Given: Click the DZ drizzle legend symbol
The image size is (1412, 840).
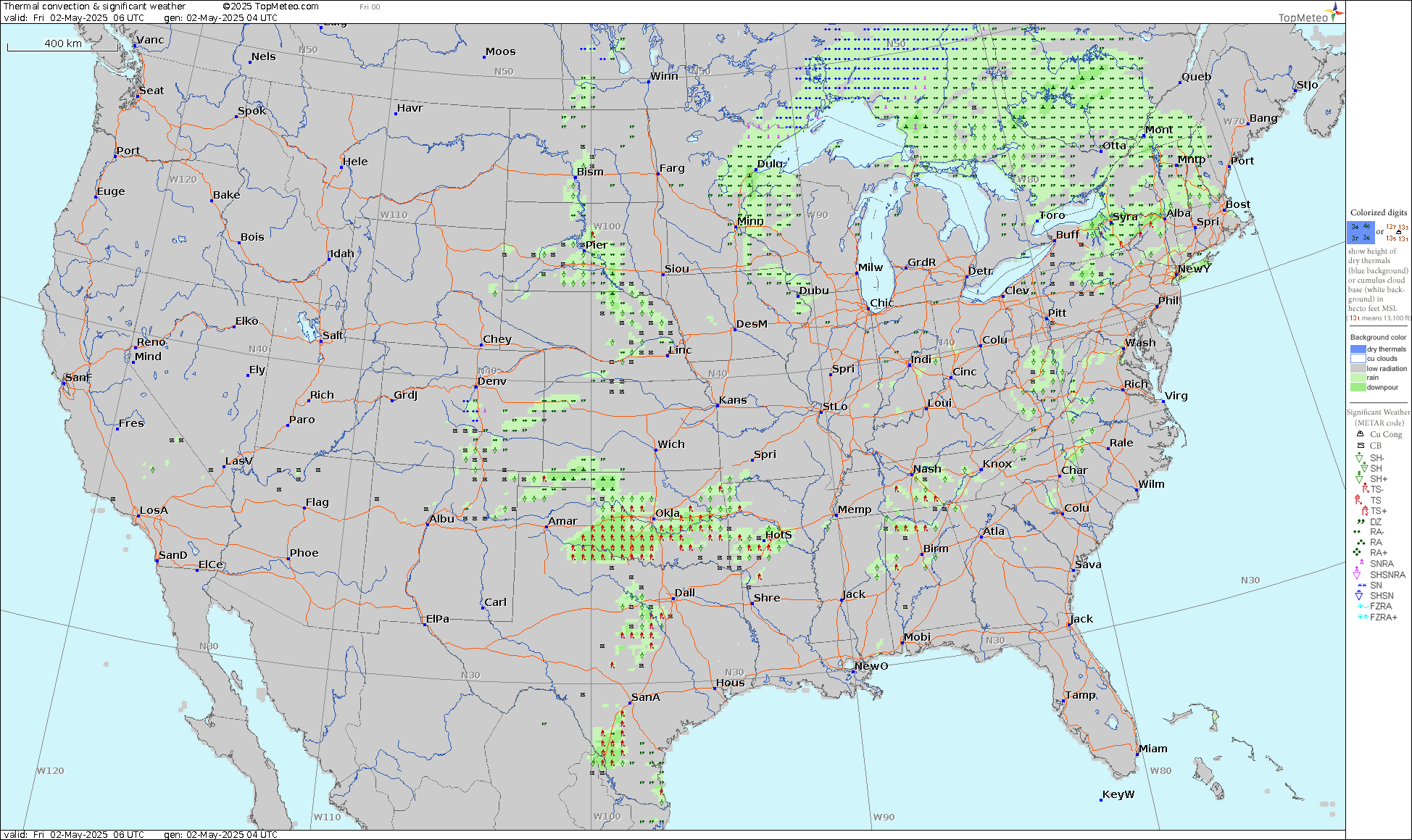Looking at the screenshot, I should tap(1360, 521).
